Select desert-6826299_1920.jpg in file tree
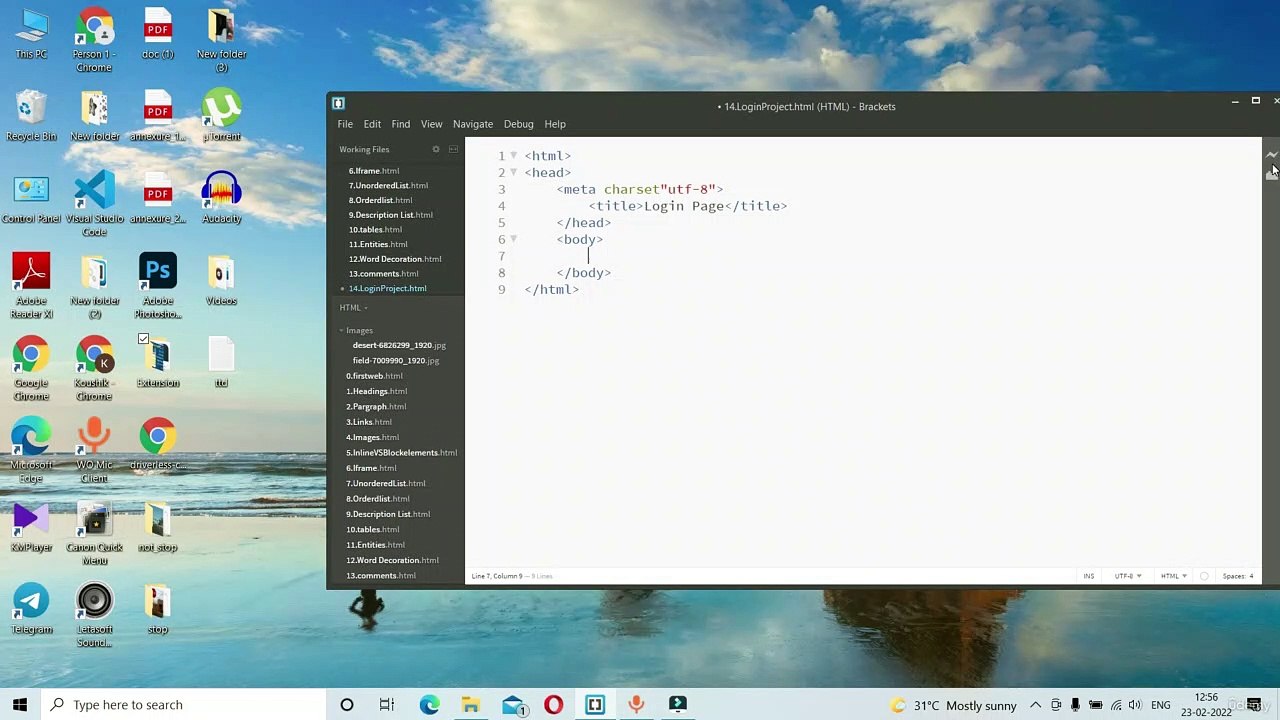1280x720 pixels. coord(399,345)
